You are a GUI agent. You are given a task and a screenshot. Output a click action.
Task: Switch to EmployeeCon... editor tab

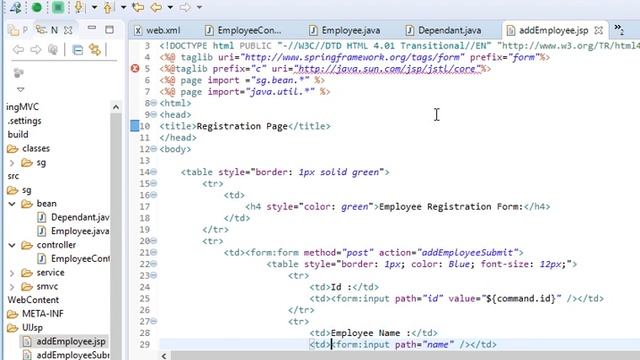[x=243, y=31]
